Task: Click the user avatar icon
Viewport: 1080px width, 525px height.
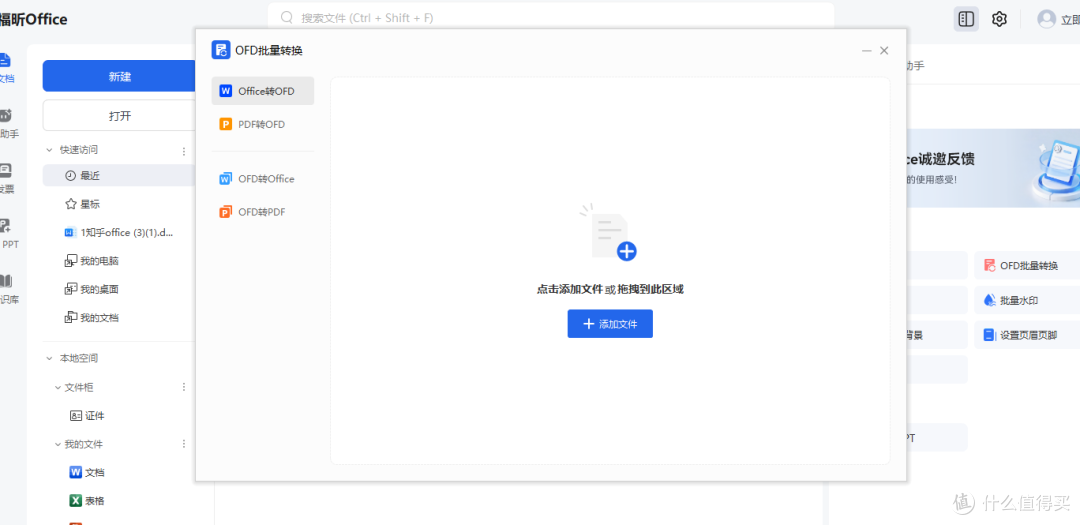Action: [x=1046, y=19]
